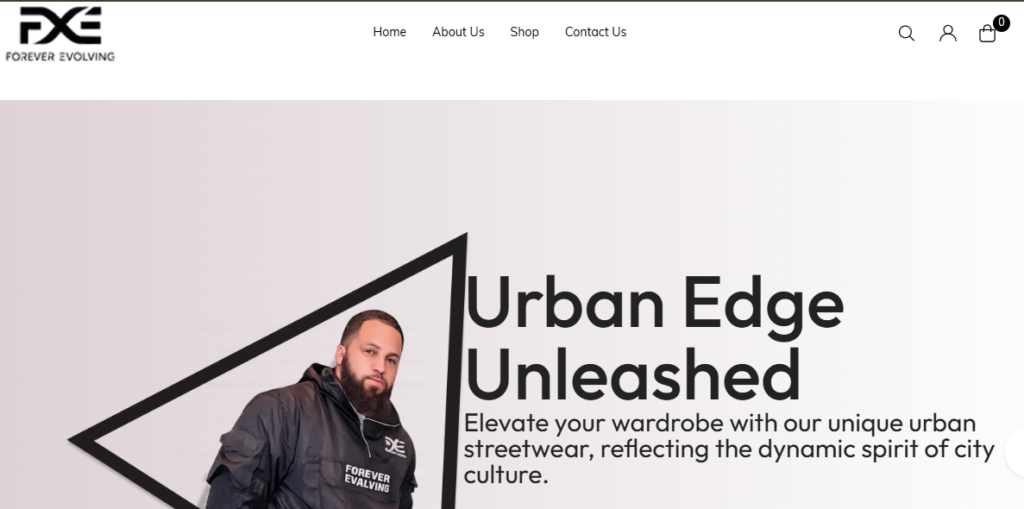The image size is (1024, 509).
Task: Click the FXE emblem on the jacket chest
Action: [x=395, y=446]
